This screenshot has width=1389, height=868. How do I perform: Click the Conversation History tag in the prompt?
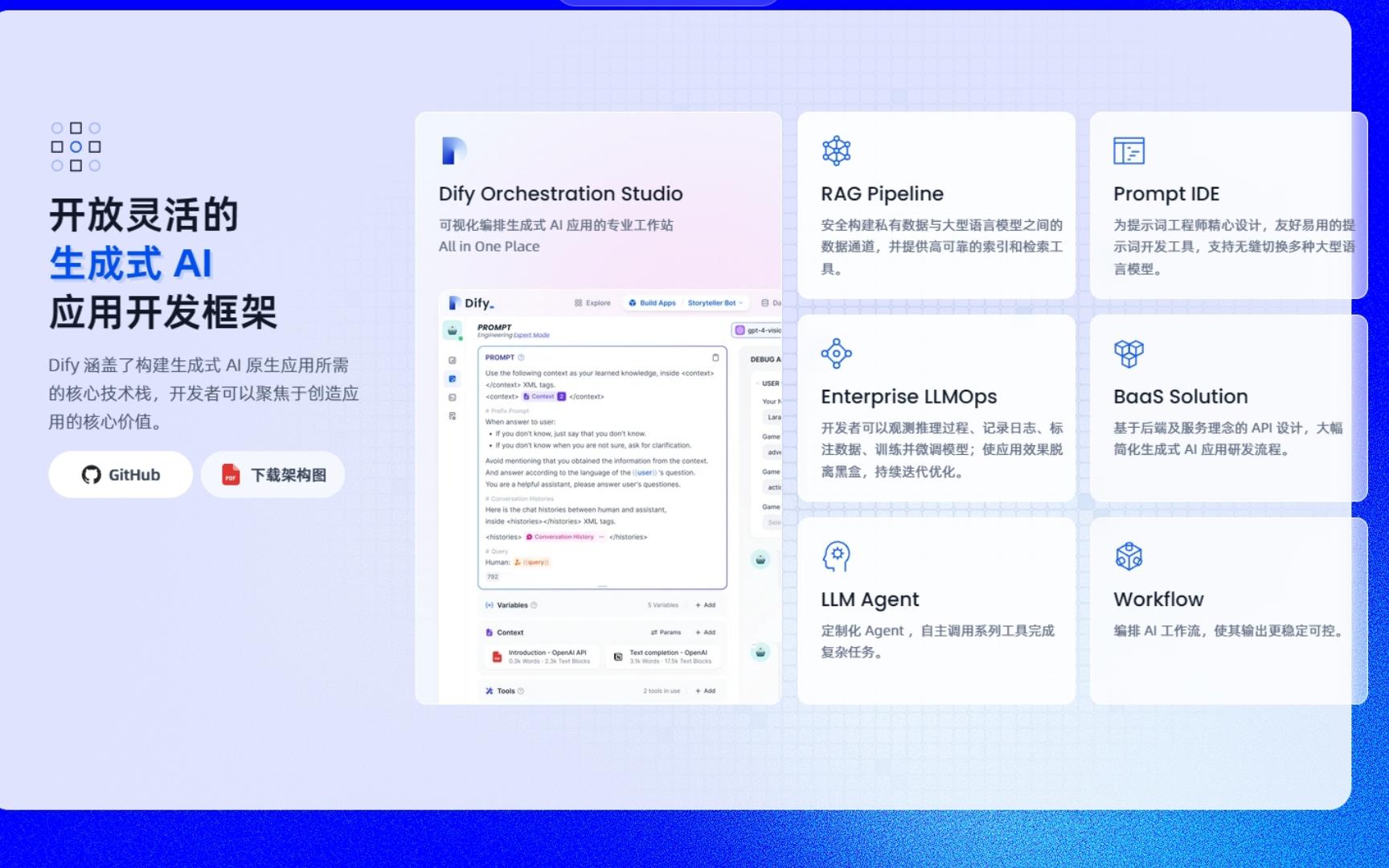(565, 537)
